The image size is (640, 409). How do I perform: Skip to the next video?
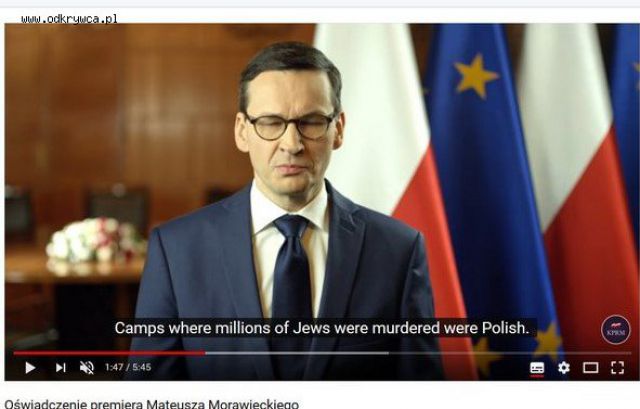(x=60, y=368)
